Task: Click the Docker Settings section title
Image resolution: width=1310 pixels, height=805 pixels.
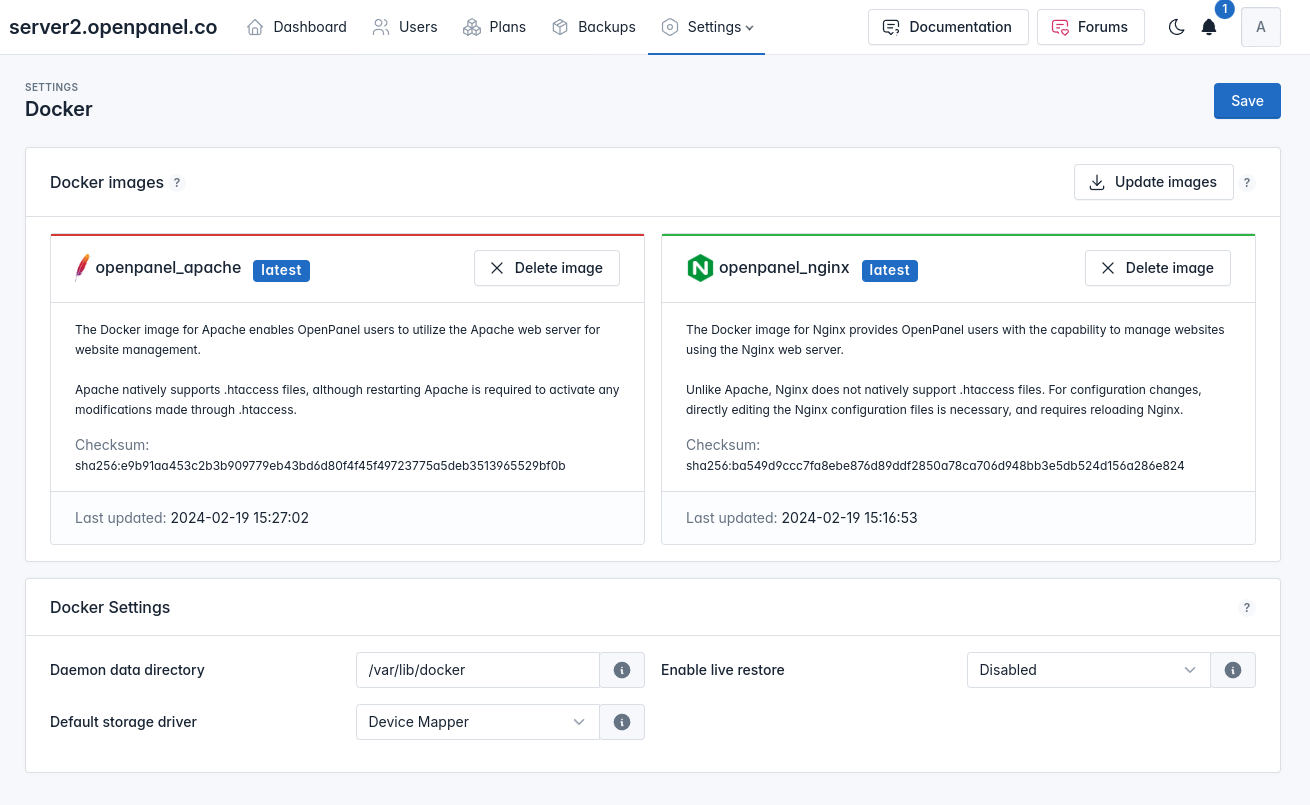Action: [x=110, y=607]
